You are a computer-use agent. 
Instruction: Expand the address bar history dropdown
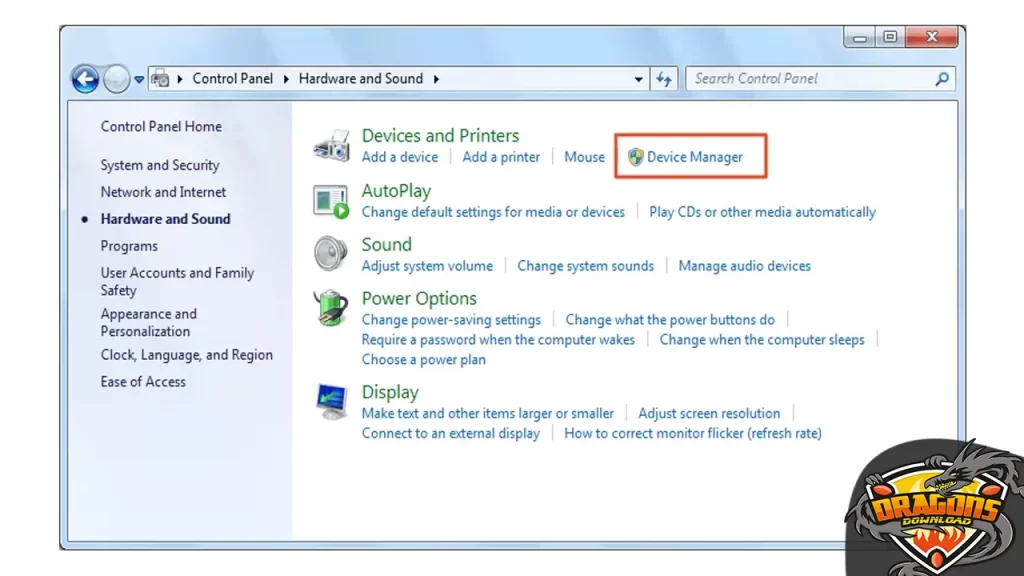coord(640,79)
